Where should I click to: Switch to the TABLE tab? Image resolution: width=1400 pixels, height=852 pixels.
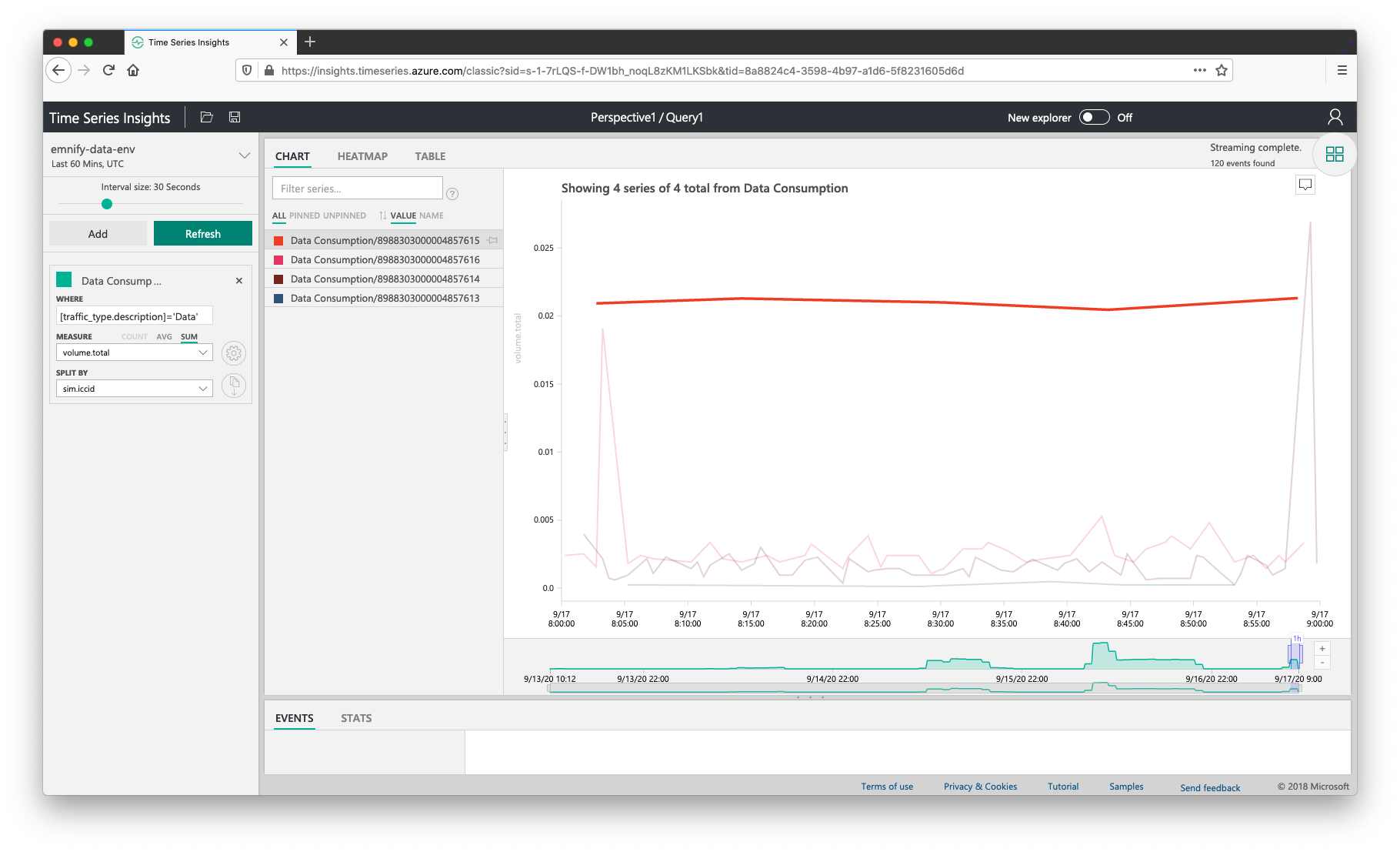[430, 156]
